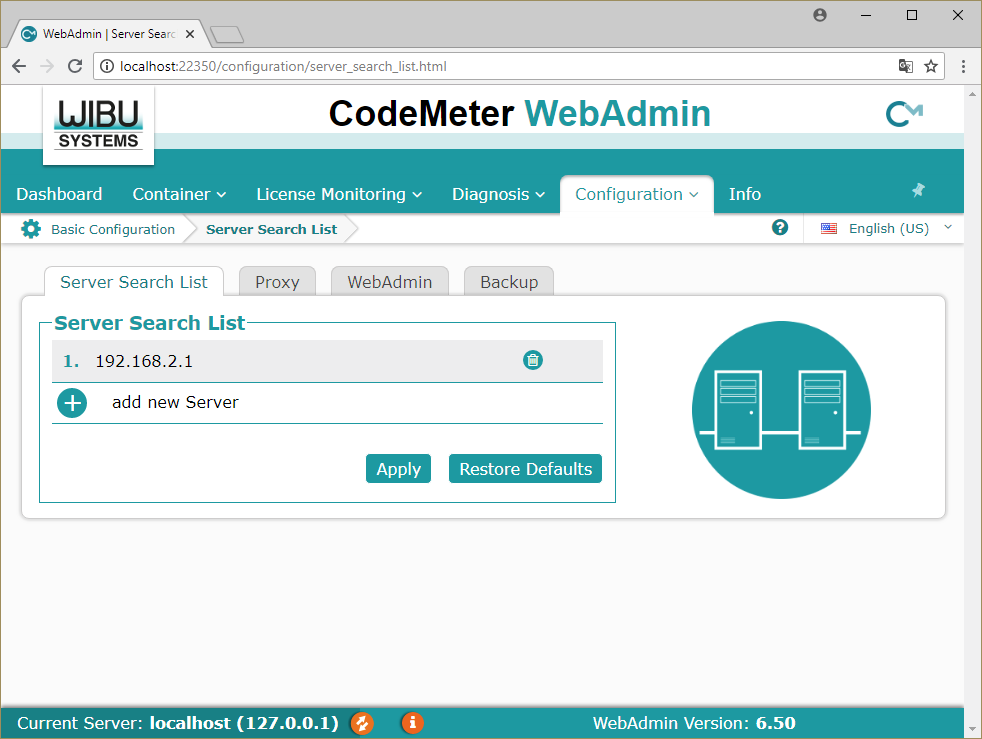
Task: Click the Chrome profile account icon
Action: (820, 15)
